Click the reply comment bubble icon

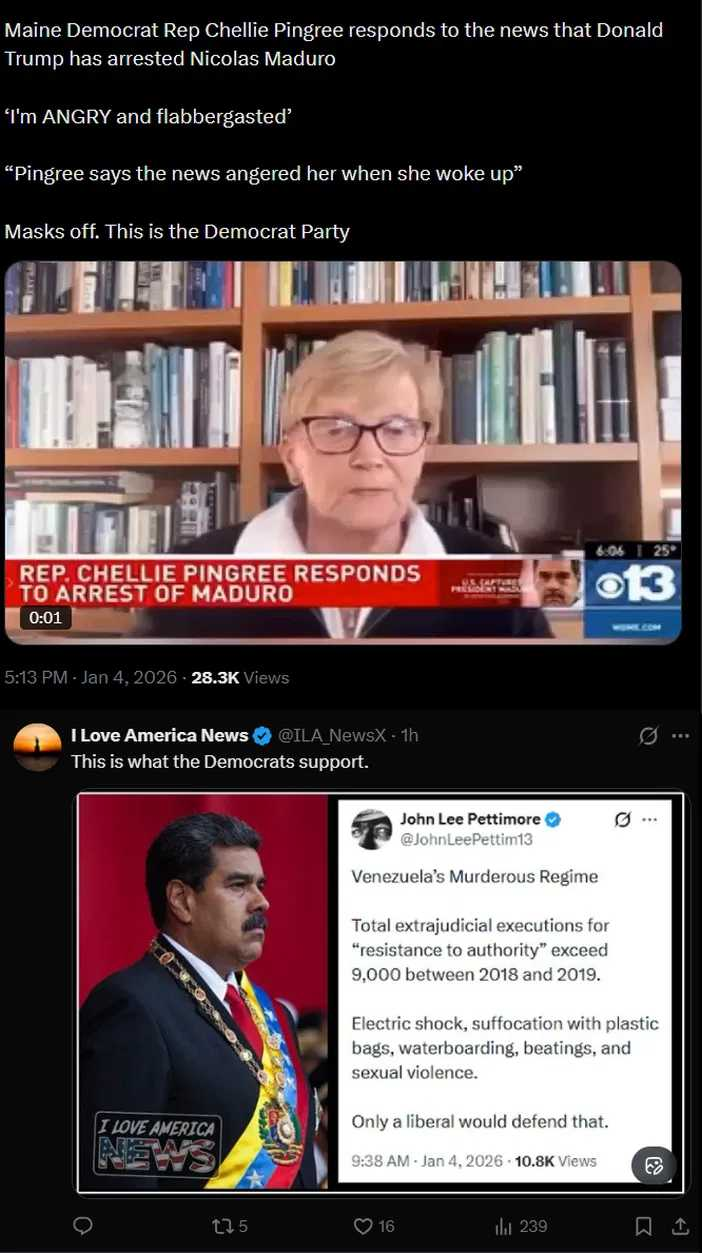coord(84,1225)
